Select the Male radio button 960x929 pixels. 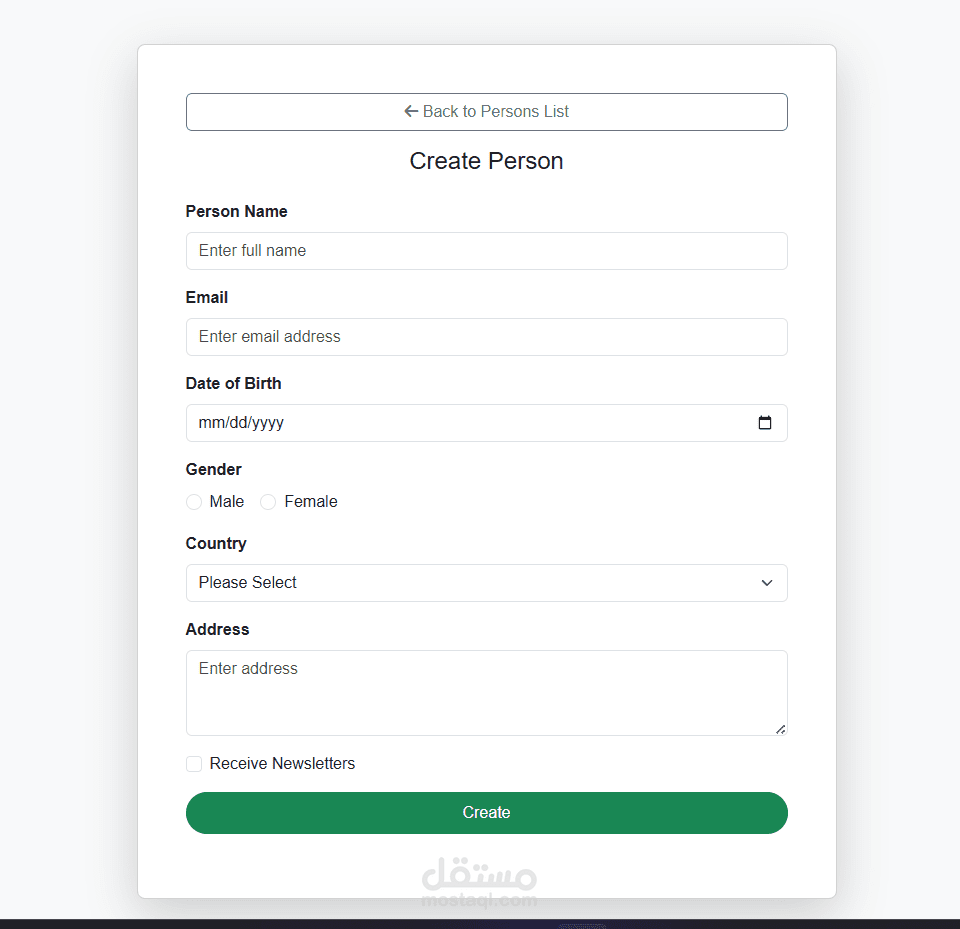(x=194, y=502)
